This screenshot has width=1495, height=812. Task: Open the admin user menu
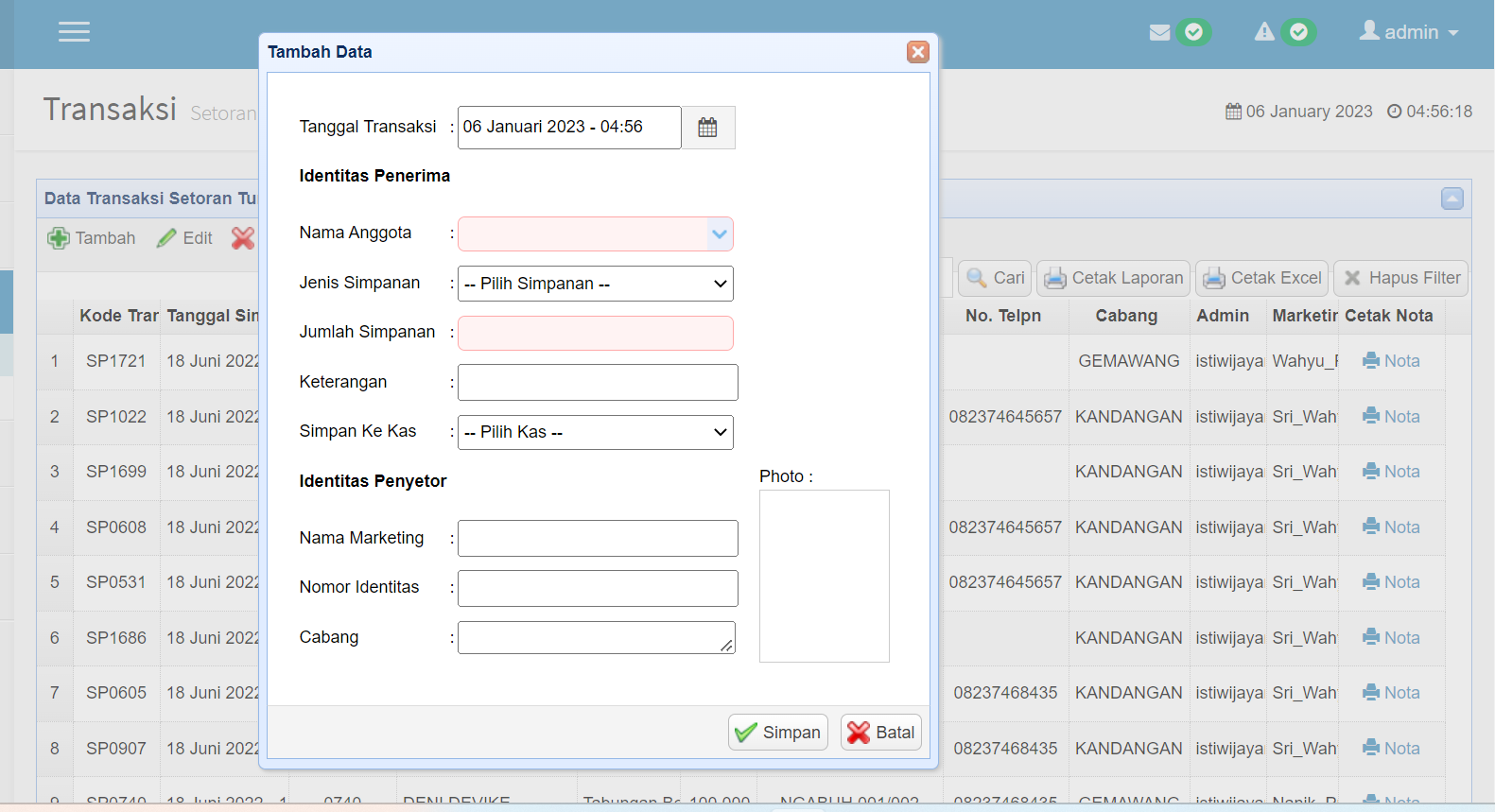point(1408,32)
